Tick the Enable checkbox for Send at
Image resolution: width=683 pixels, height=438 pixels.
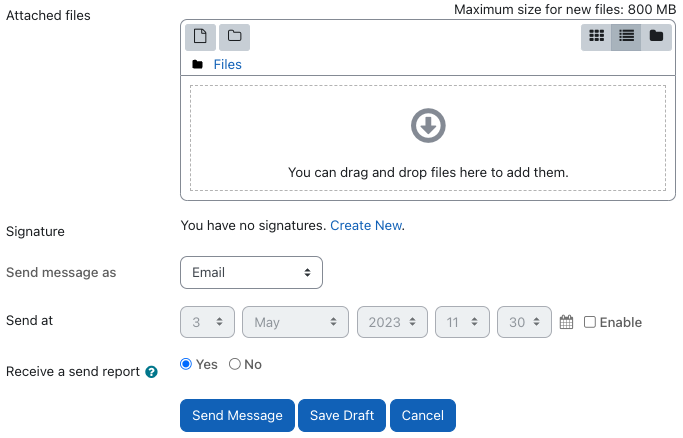click(590, 322)
